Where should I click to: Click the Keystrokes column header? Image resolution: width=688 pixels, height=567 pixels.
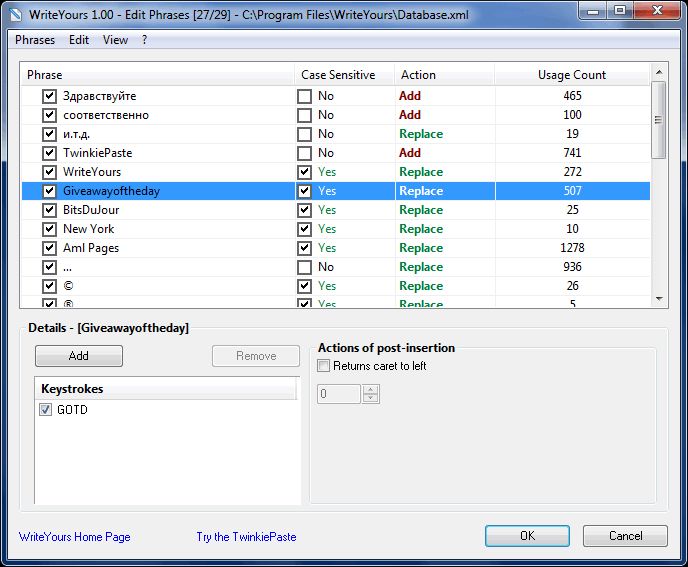pyautogui.click(x=166, y=389)
